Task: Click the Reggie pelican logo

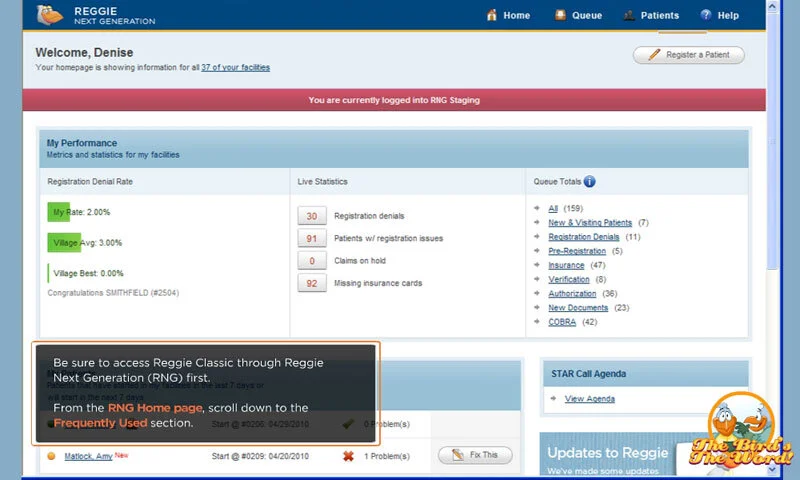Action: [50, 15]
